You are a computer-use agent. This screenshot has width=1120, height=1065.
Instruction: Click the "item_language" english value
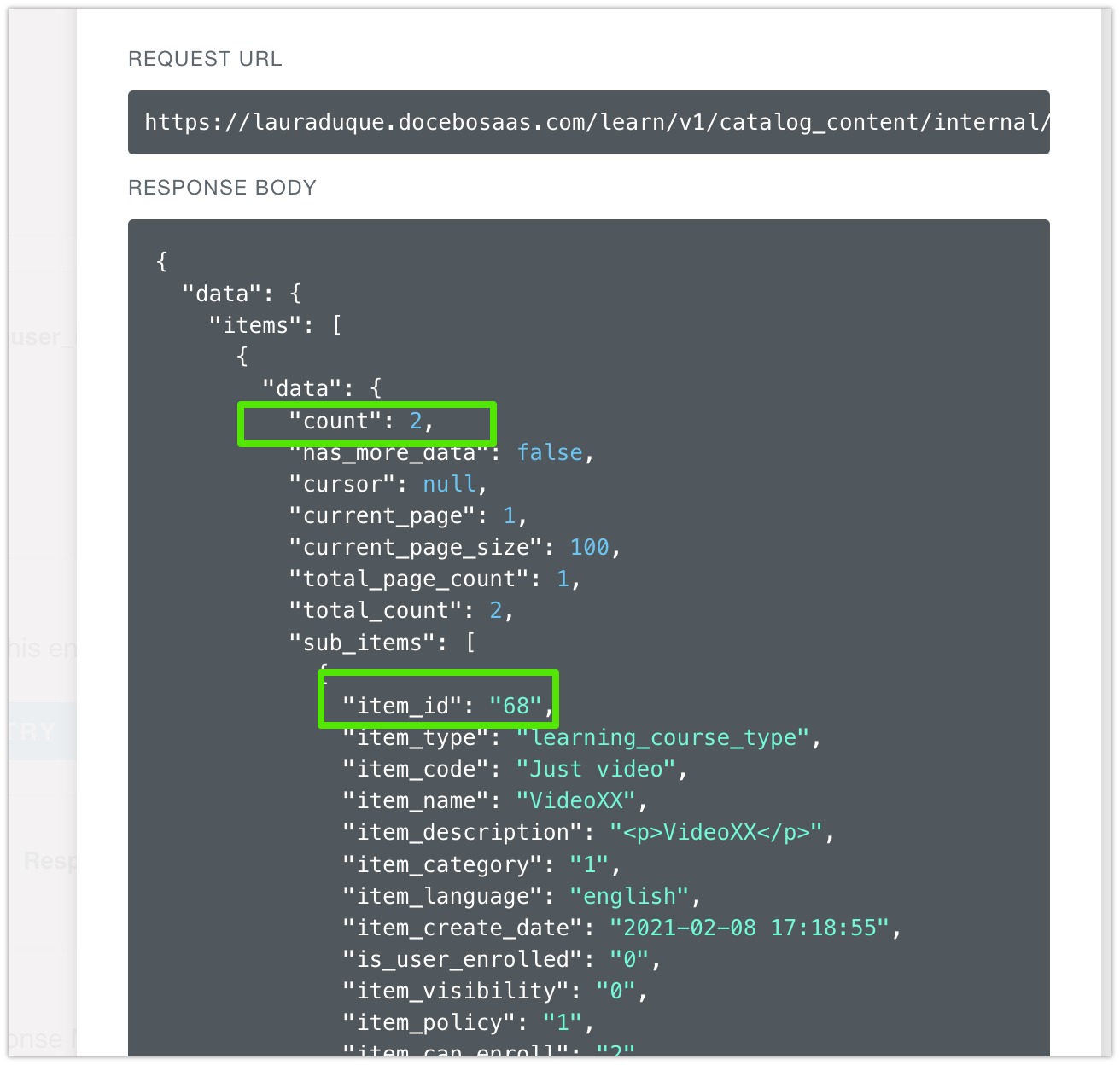[629, 897]
